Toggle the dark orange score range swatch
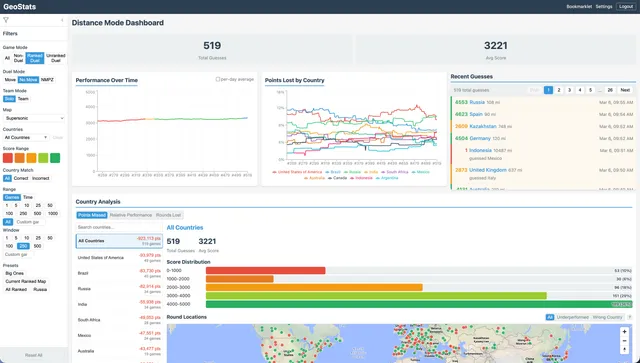This screenshot has height=363, width=640. [x=20, y=158]
